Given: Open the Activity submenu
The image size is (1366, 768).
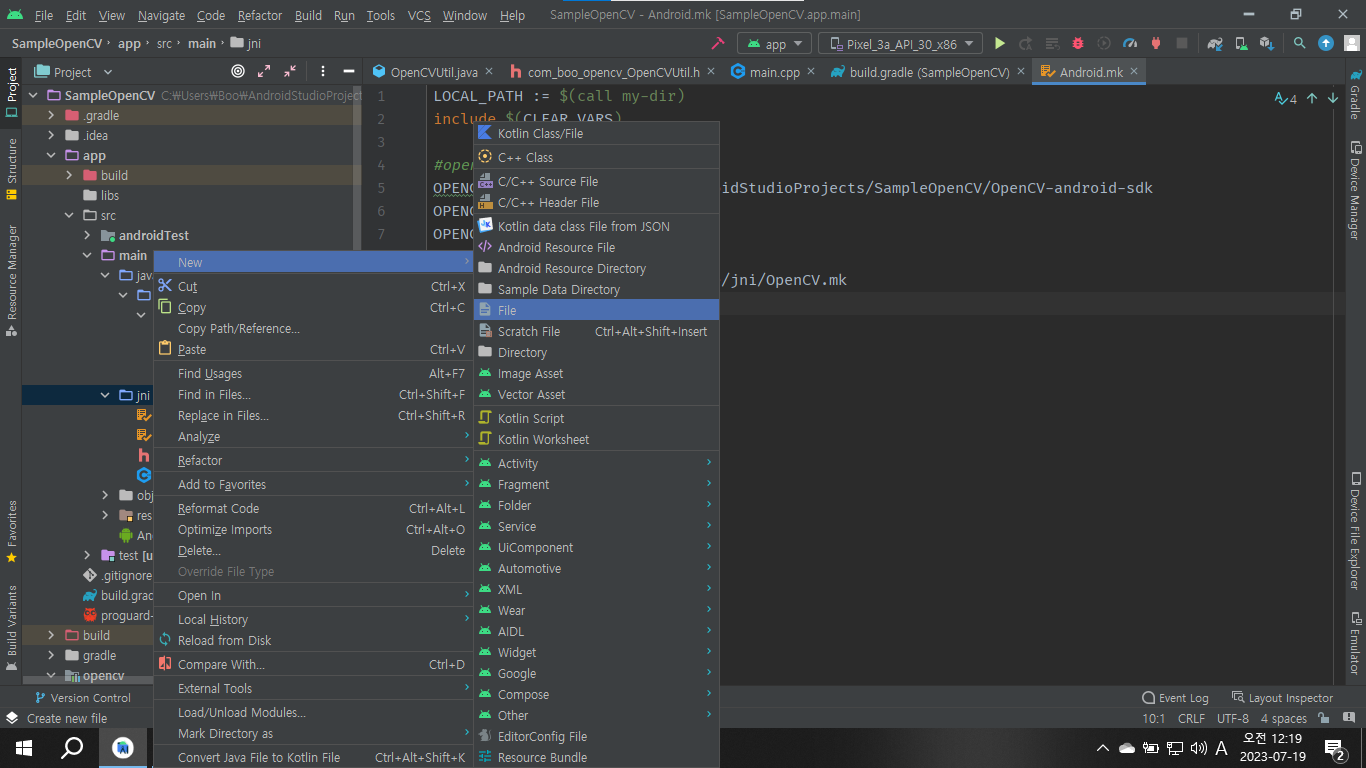Looking at the screenshot, I should click(596, 463).
